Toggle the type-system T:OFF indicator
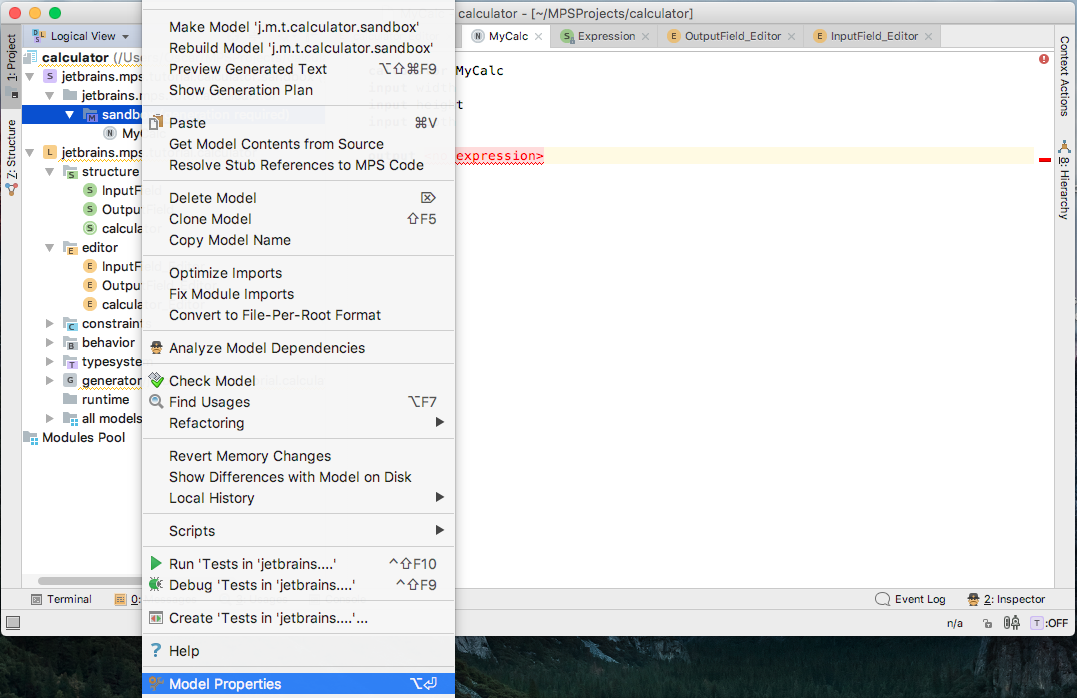 pos(1050,623)
